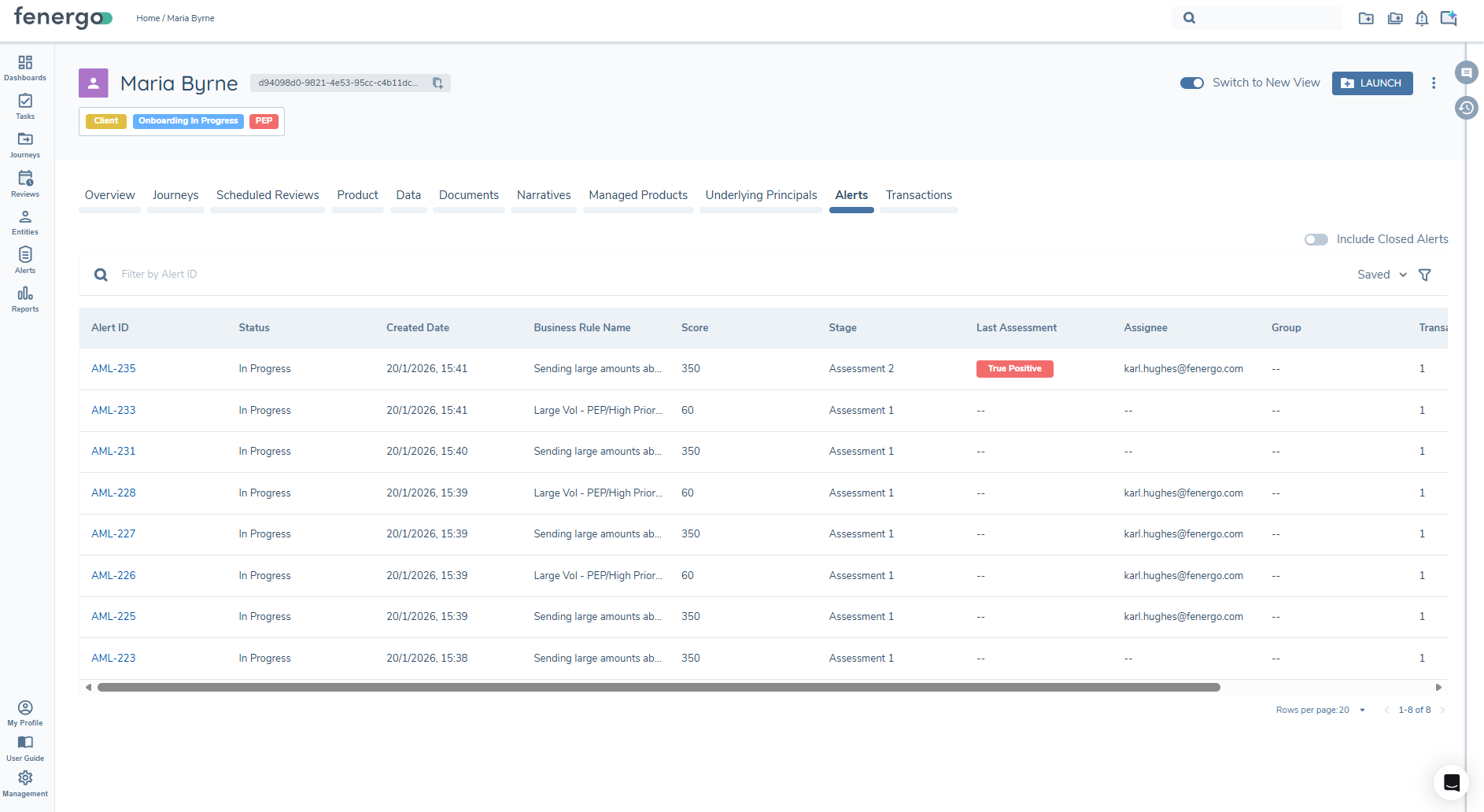Screen dimensions: 1484x812
Task: Open the notifications bell icon
Action: coord(1421,18)
